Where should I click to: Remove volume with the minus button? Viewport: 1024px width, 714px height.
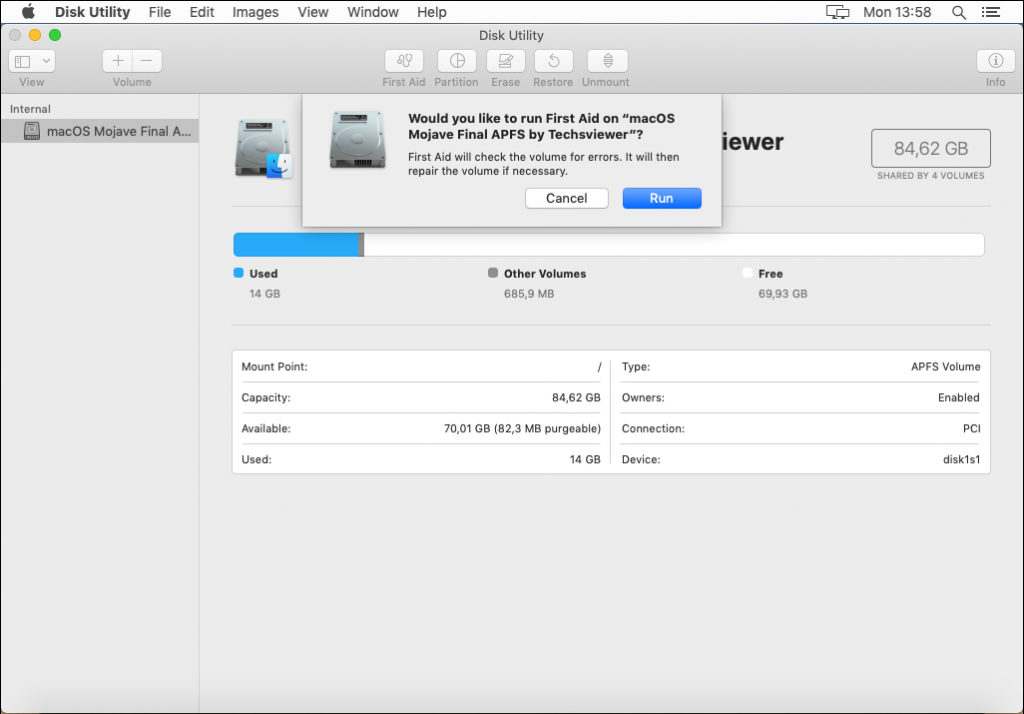[147, 61]
